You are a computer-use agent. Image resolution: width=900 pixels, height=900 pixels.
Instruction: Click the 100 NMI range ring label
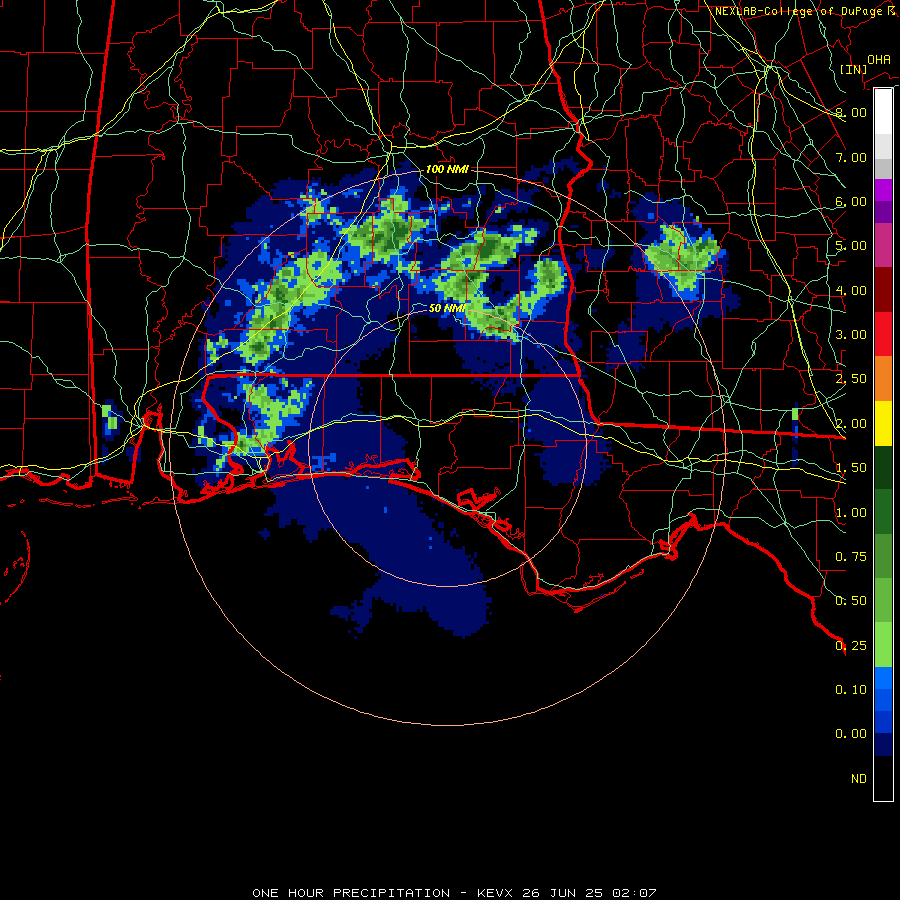(x=447, y=169)
